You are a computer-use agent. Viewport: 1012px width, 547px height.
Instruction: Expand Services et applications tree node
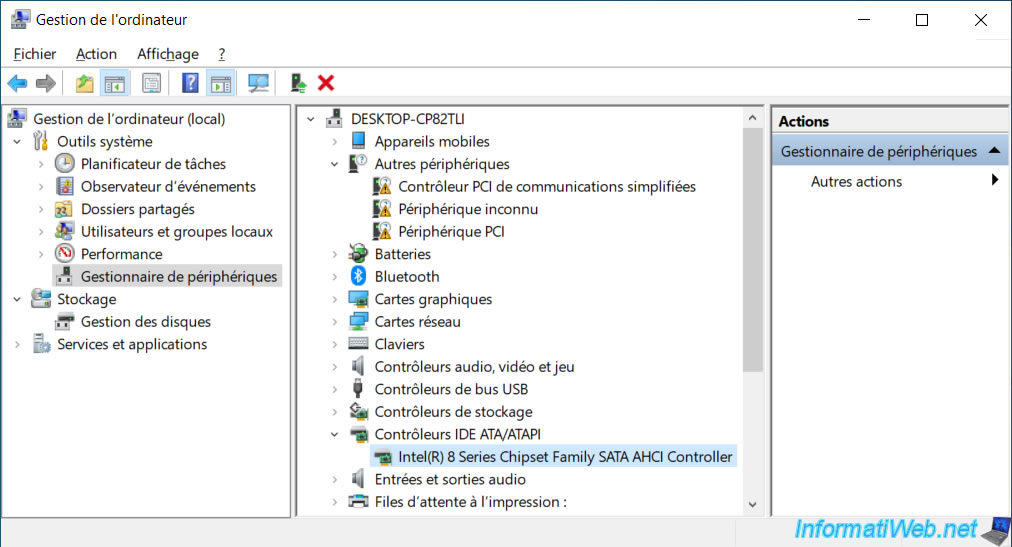17,345
